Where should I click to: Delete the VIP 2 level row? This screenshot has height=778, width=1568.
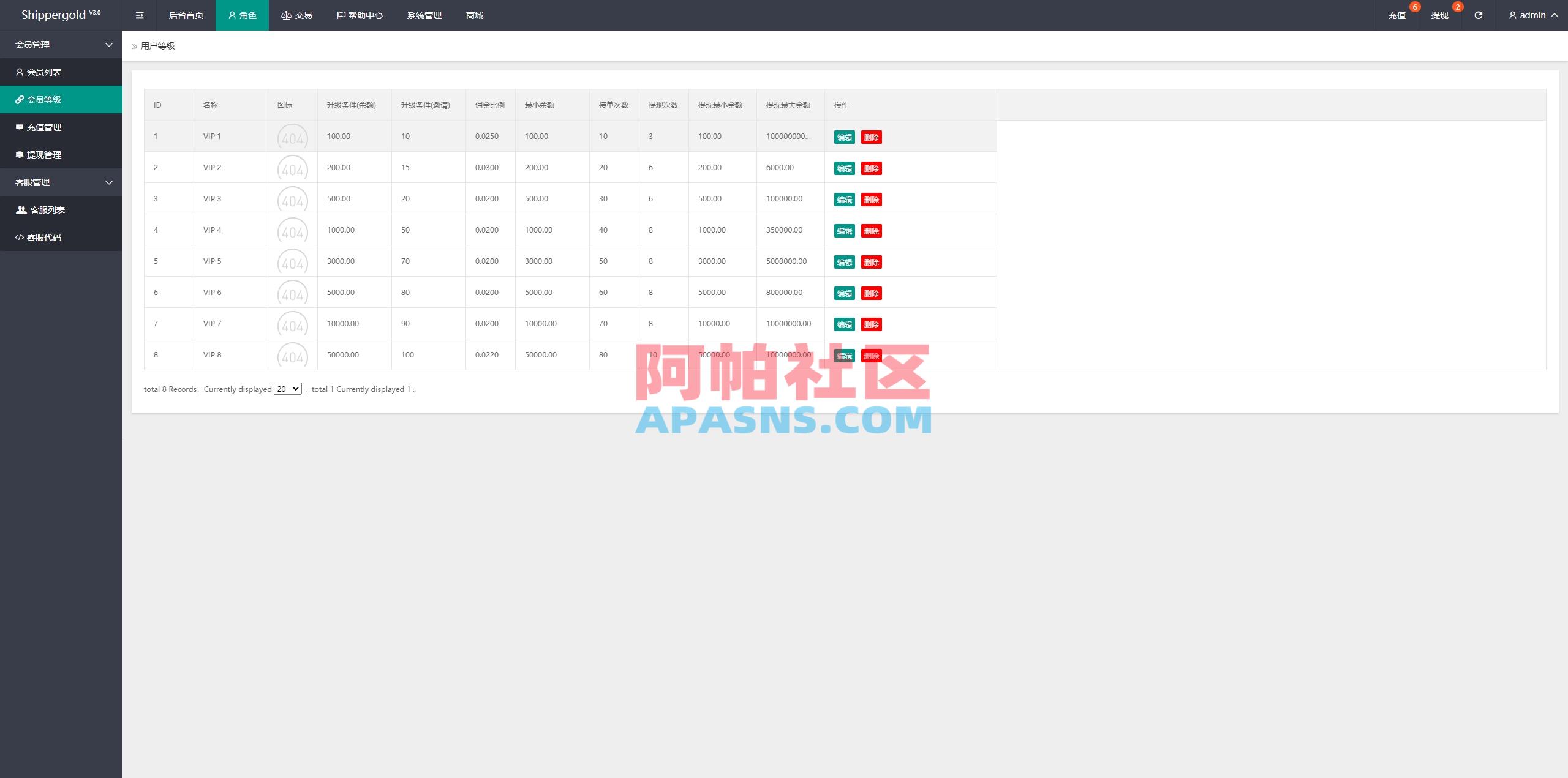pos(872,168)
